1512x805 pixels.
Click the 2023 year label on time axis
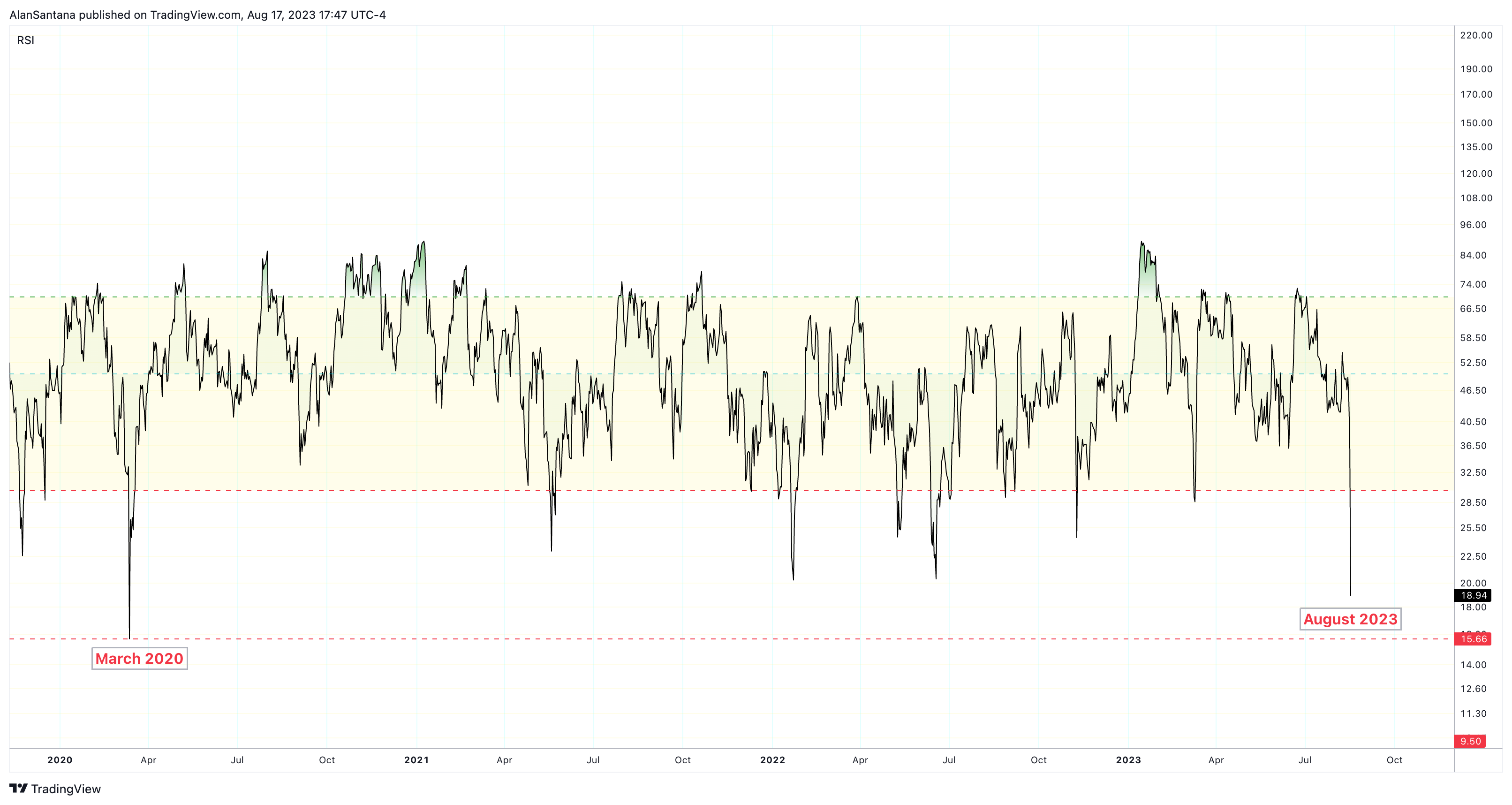pyautogui.click(x=1128, y=760)
